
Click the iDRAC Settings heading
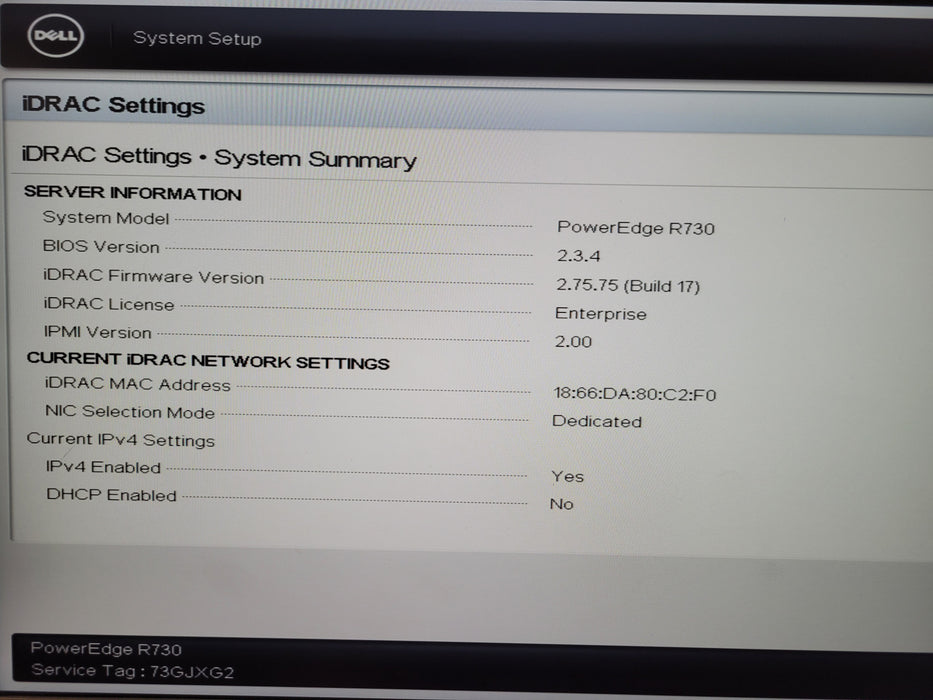[113, 105]
